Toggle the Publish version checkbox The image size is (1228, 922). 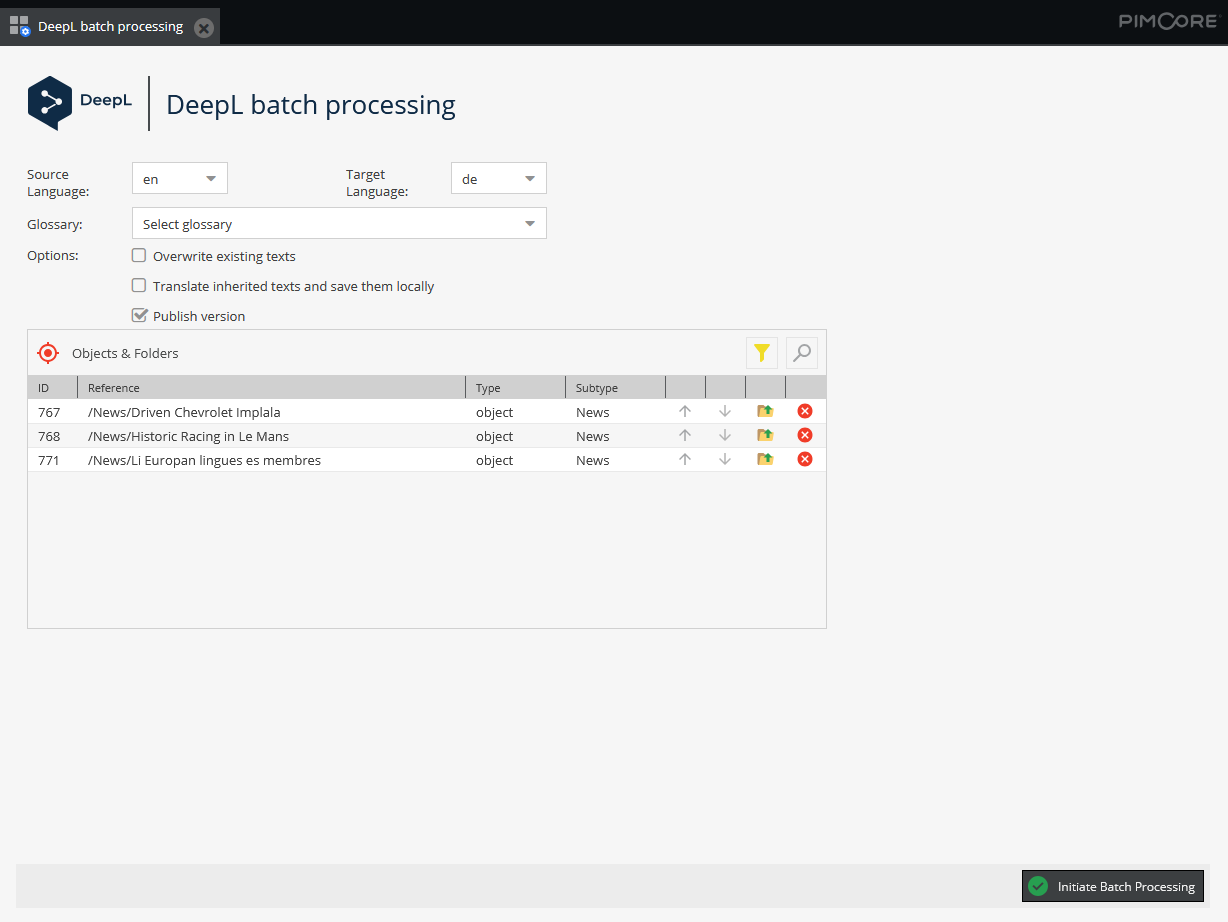(139, 316)
